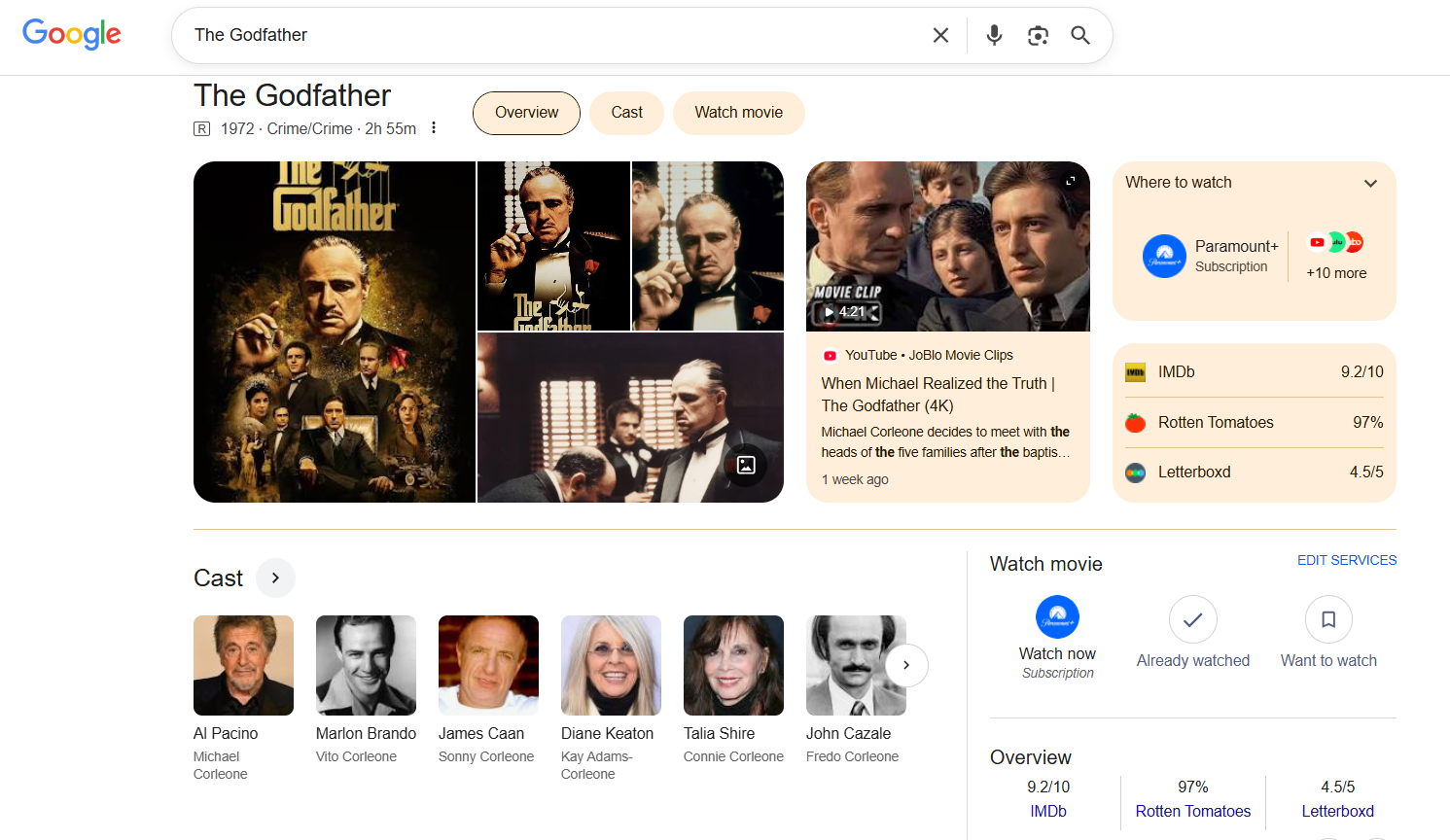The height and width of the screenshot is (840, 1450).
Task: Switch to the Overview tab
Action: coord(526,113)
